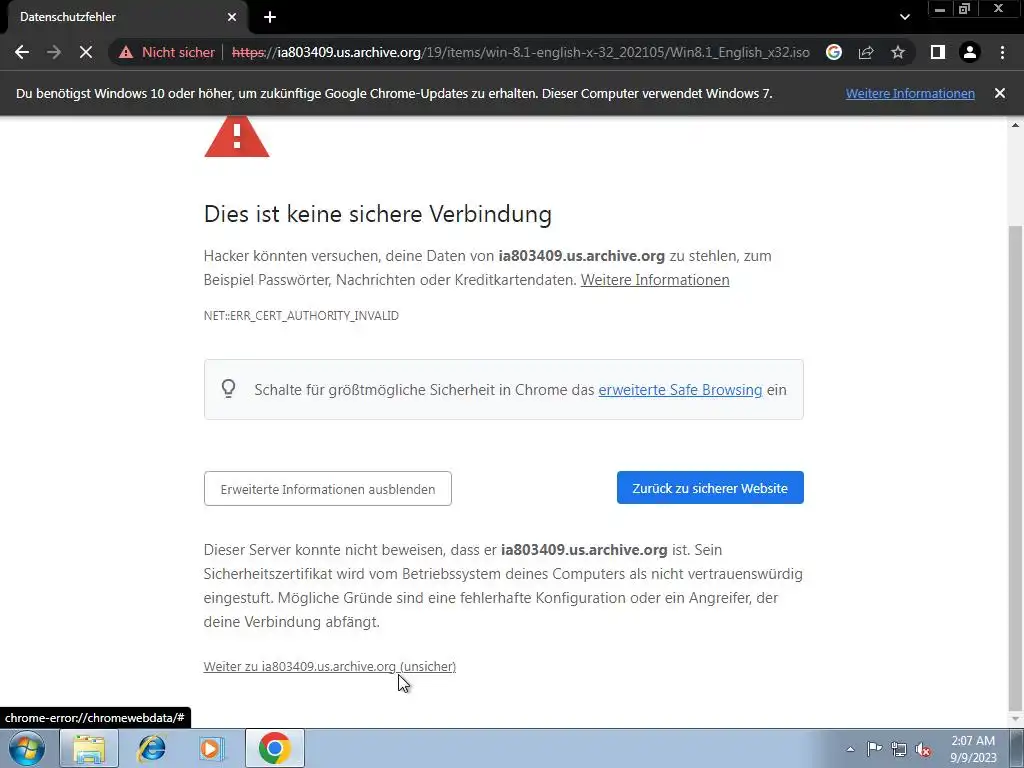Viewport: 1024px width, 768px height.
Task: Open the Windows Start button
Action: click(x=27, y=748)
